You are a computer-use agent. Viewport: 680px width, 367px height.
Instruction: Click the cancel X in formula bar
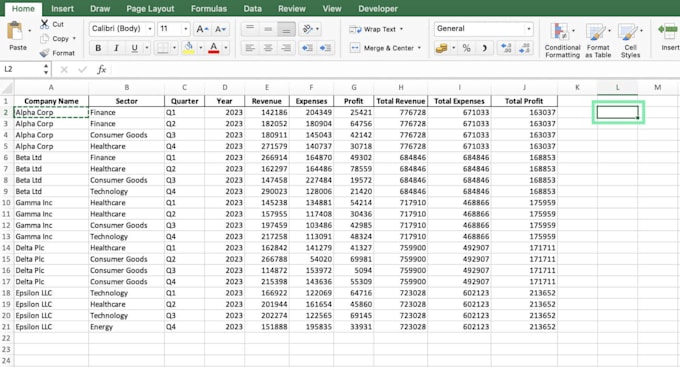(64, 69)
